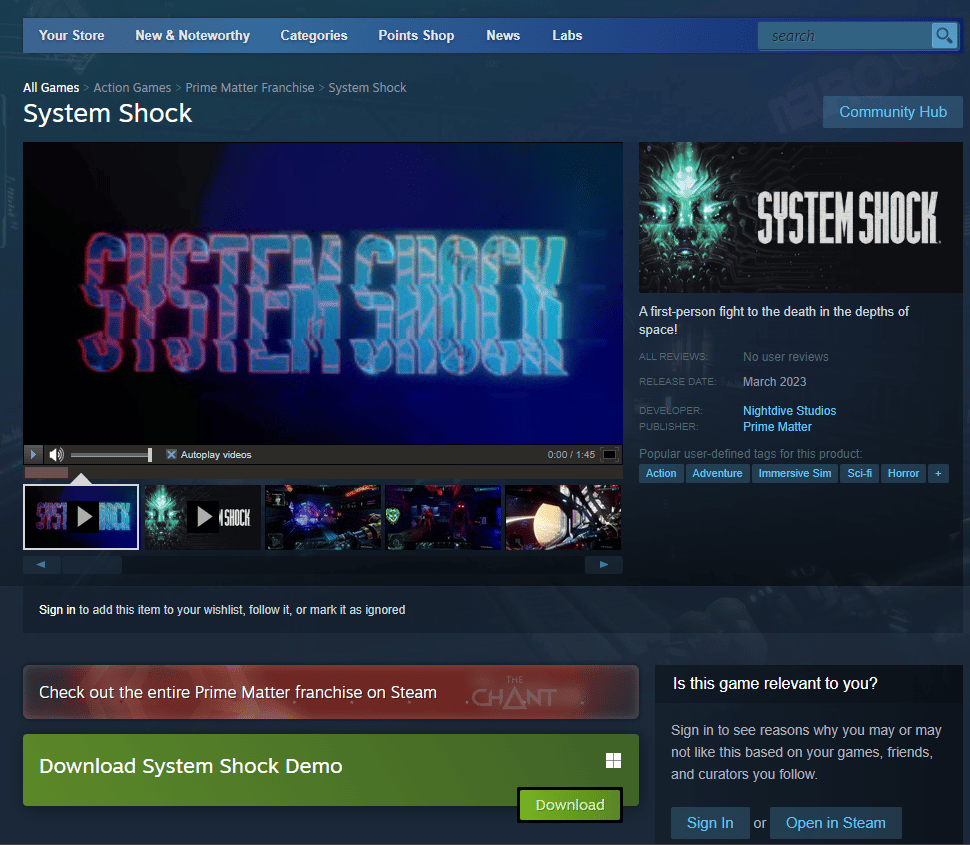Screen dimensions: 970x845
Task: Open developer Nightdive Studios link
Action: click(x=789, y=411)
